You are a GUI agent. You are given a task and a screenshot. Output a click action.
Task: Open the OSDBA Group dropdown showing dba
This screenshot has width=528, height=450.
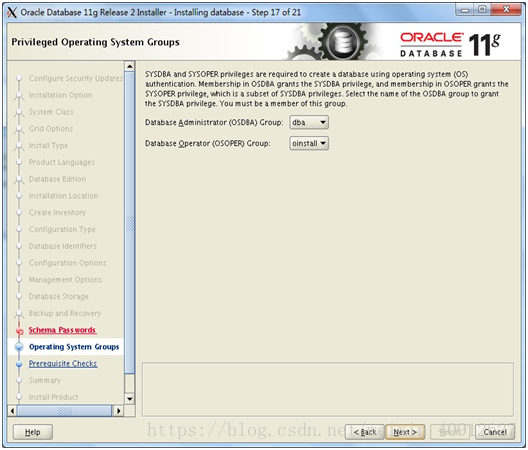tap(309, 122)
